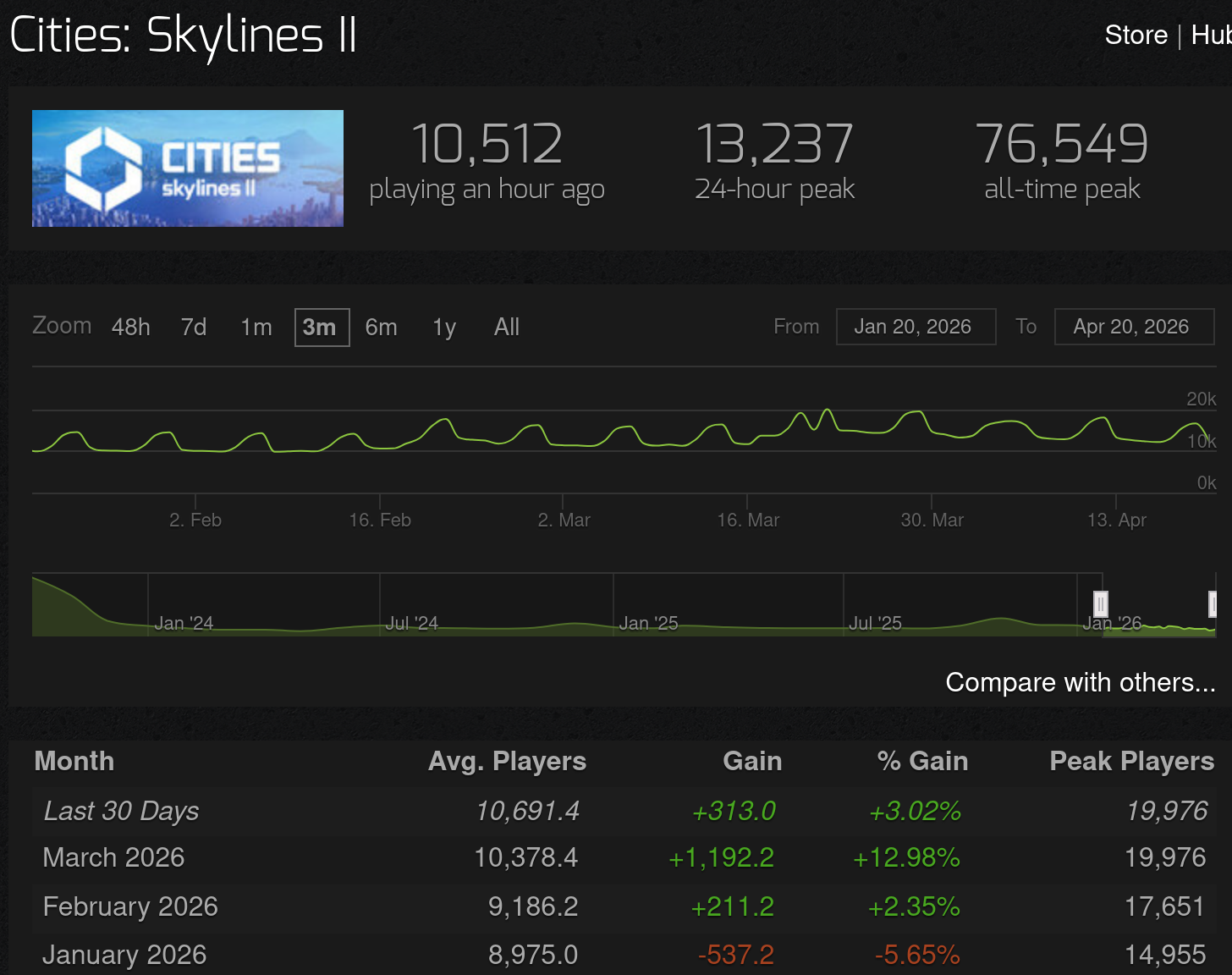Click the Peak Players column header
This screenshot has height=975, width=1232.
click(1132, 761)
